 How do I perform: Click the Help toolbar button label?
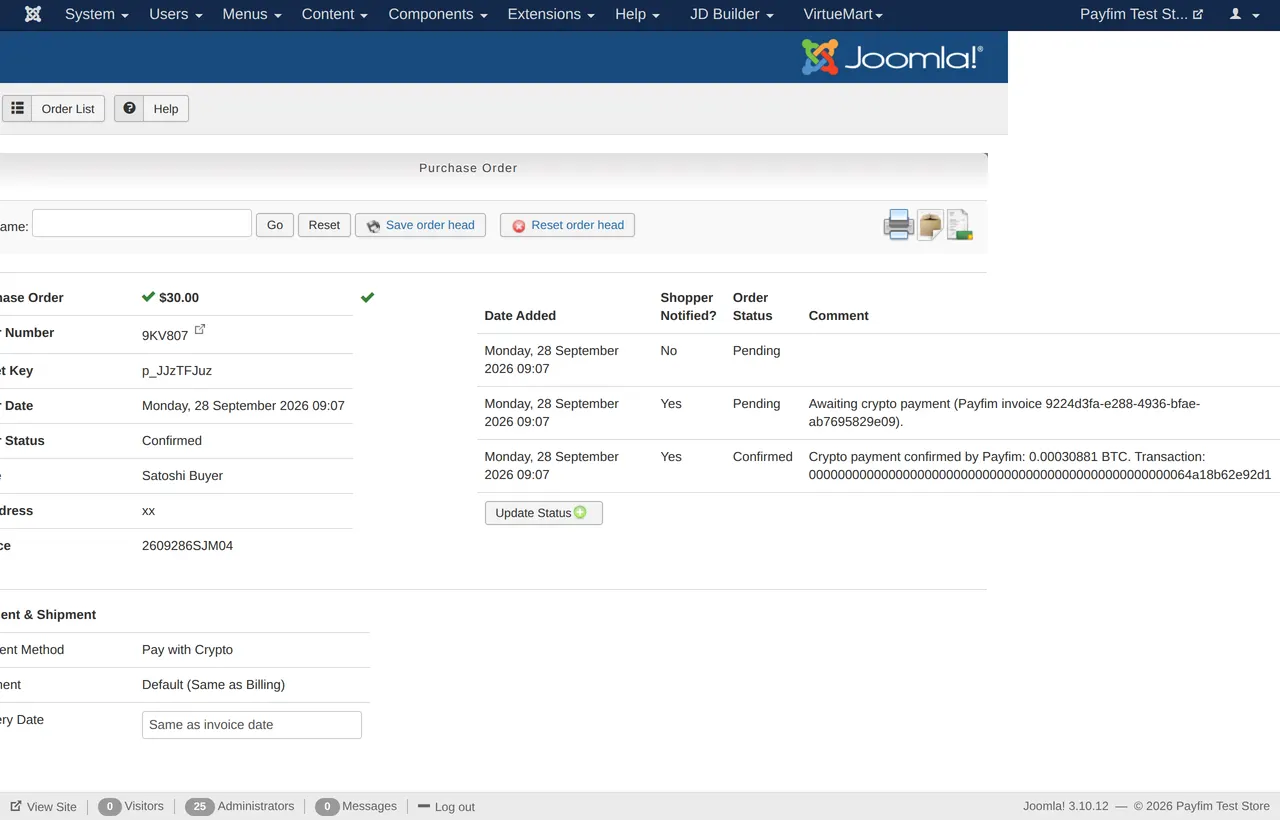166,109
